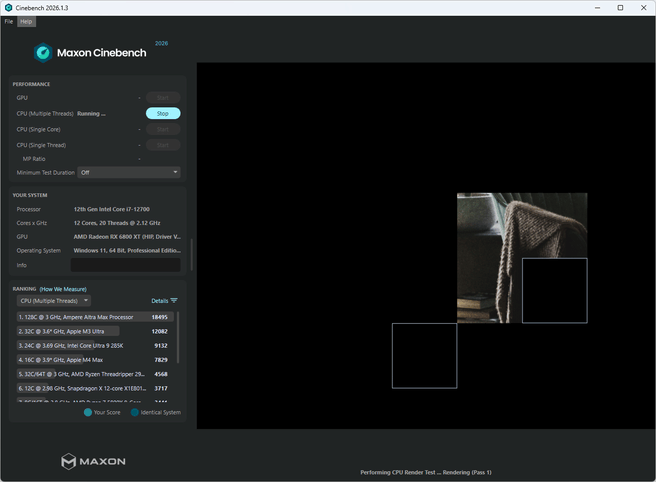This screenshot has height=482, width=656.
Task: Click the Cinebench app icon in title bar
Action: tap(8, 8)
